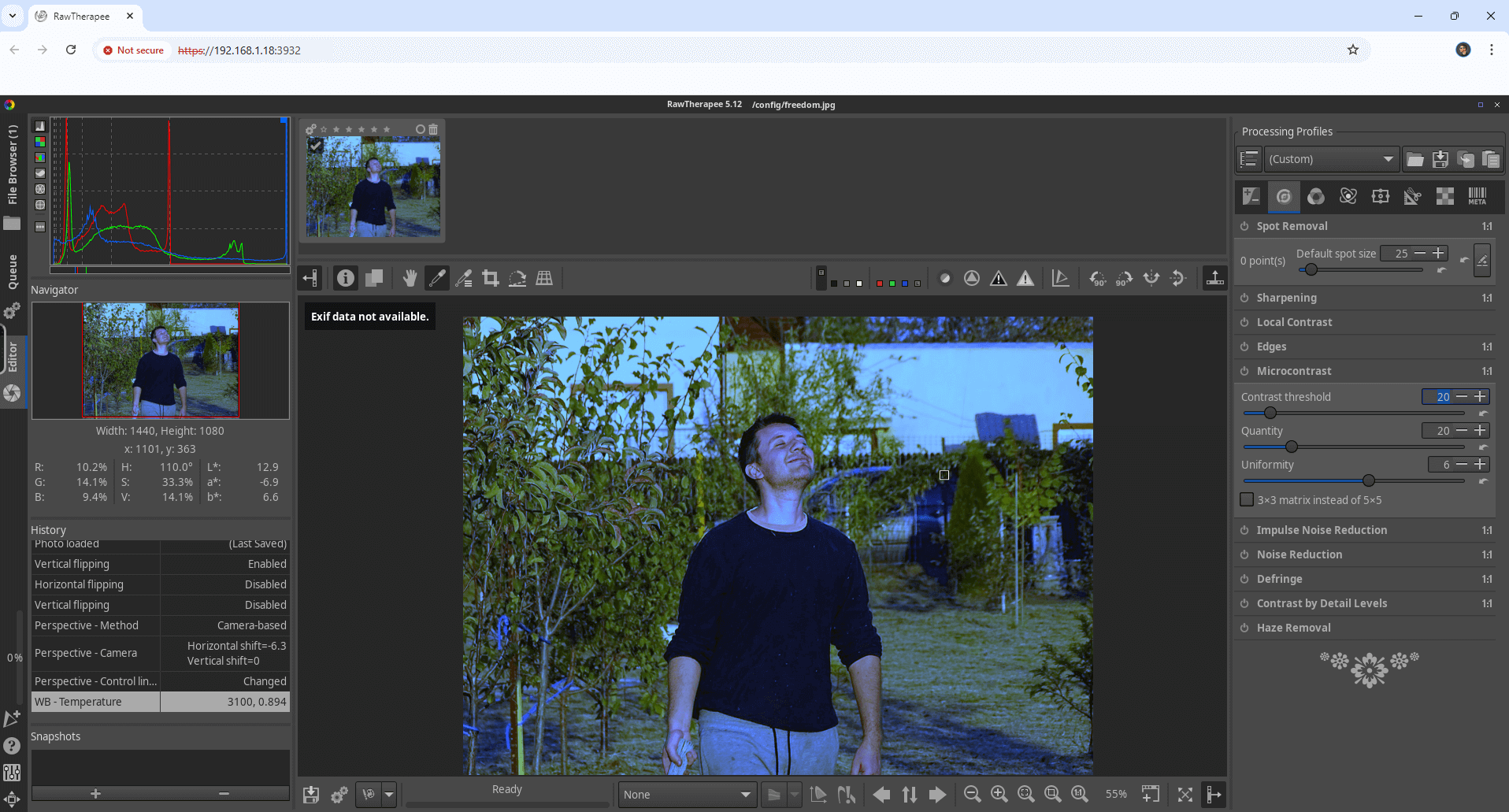Decrease Quantity value with minus button
1509x812 pixels.
[x=1462, y=430]
